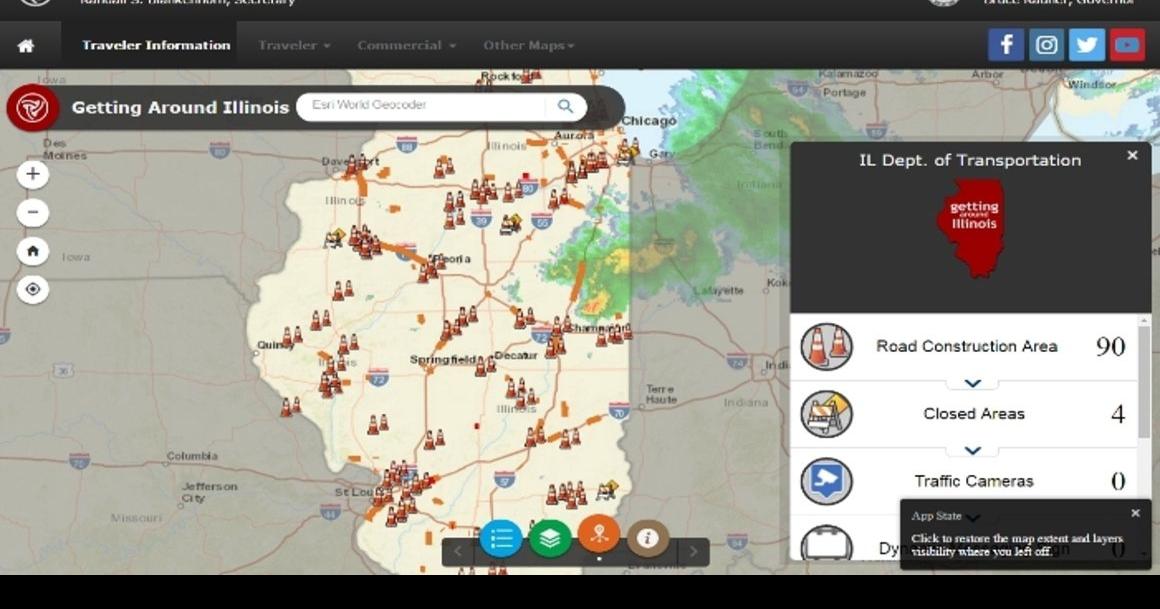
Task: Open the green layers widget button
Action: [x=550, y=538]
